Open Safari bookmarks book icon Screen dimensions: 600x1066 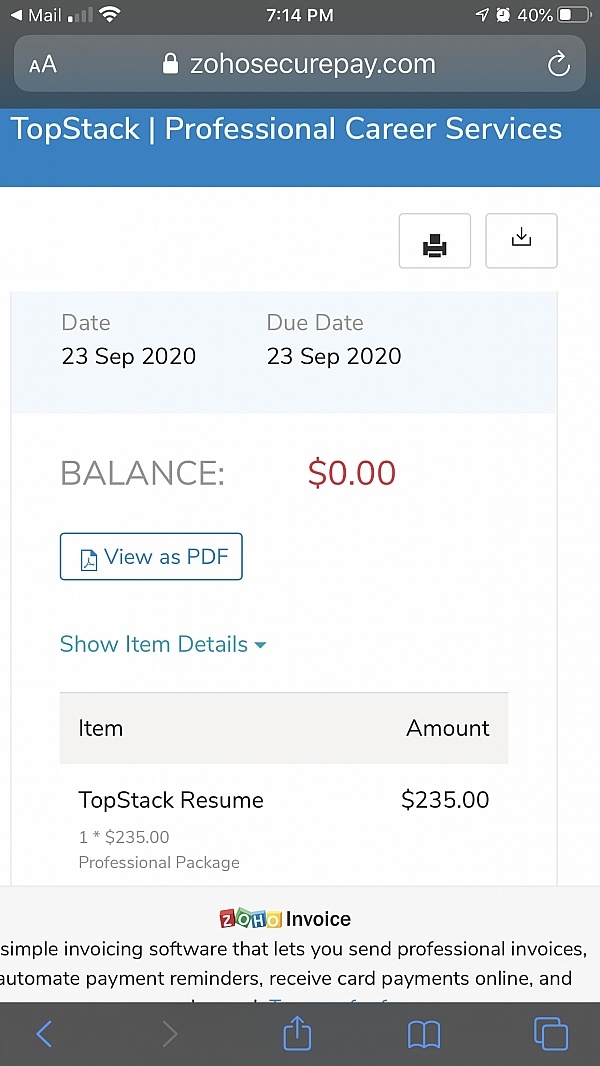[x=424, y=1035]
